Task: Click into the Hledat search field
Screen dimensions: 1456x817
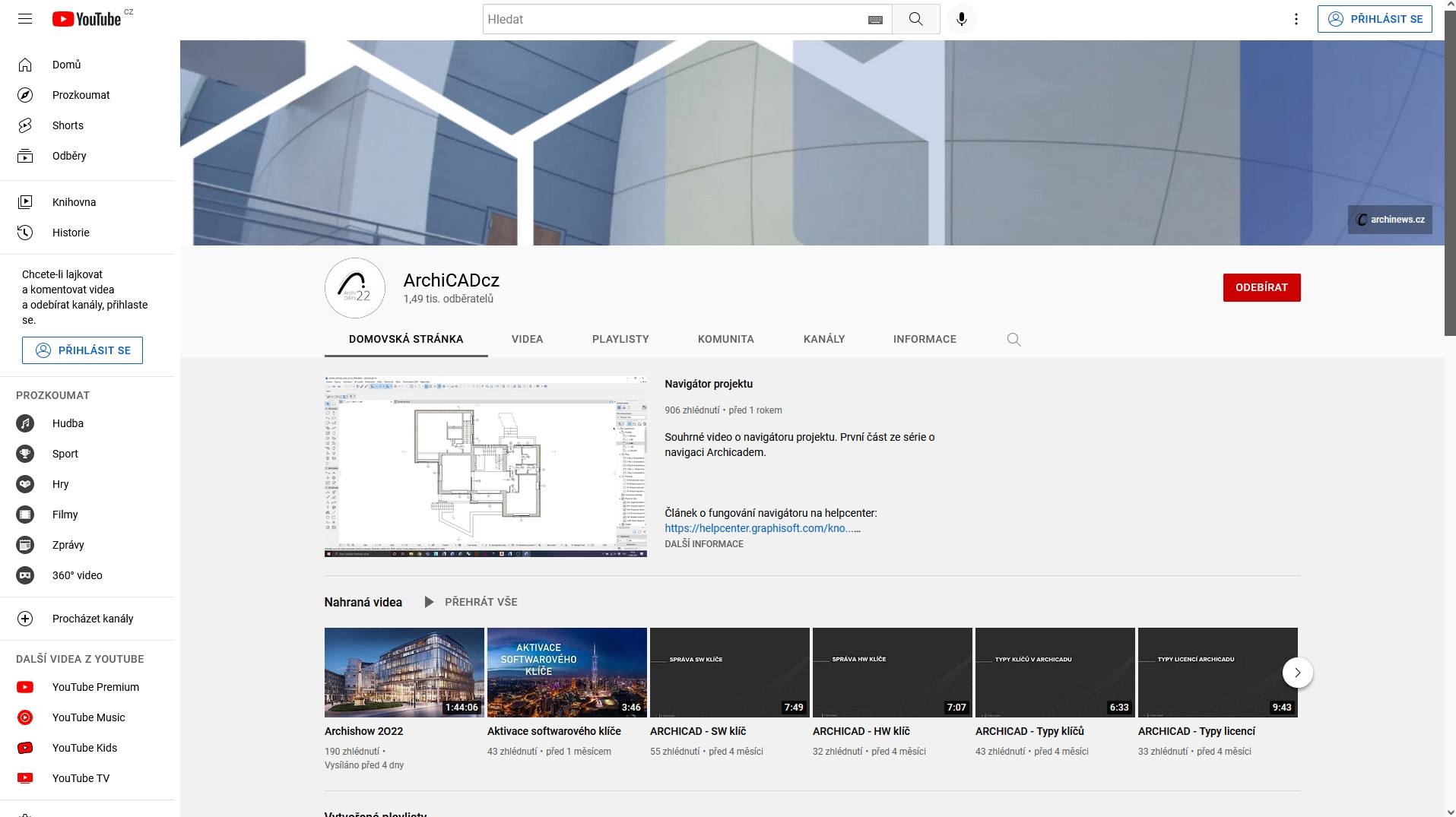Action: tap(673, 19)
